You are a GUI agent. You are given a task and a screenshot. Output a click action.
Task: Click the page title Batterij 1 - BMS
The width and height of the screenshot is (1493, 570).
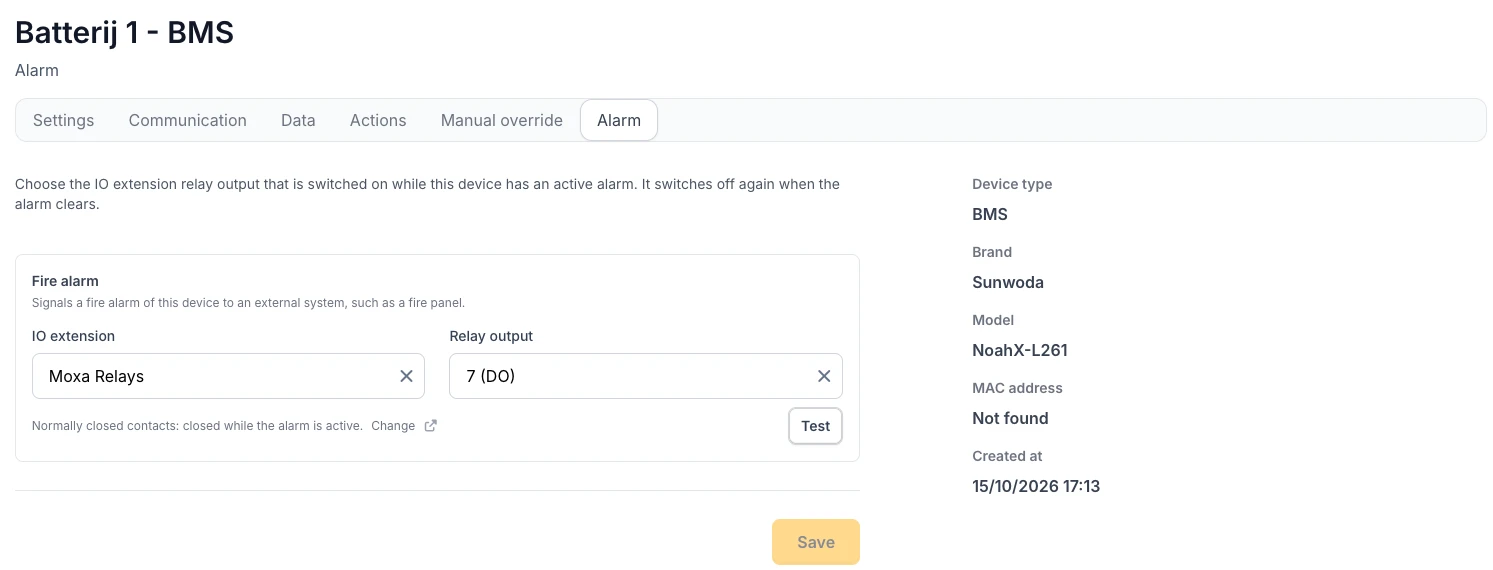tap(125, 32)
